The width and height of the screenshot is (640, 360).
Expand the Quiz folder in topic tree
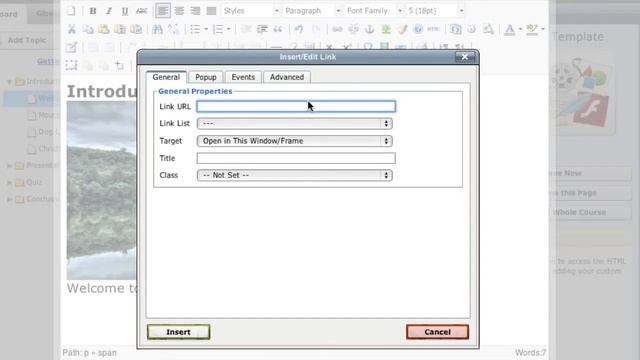tap(9, 182)
